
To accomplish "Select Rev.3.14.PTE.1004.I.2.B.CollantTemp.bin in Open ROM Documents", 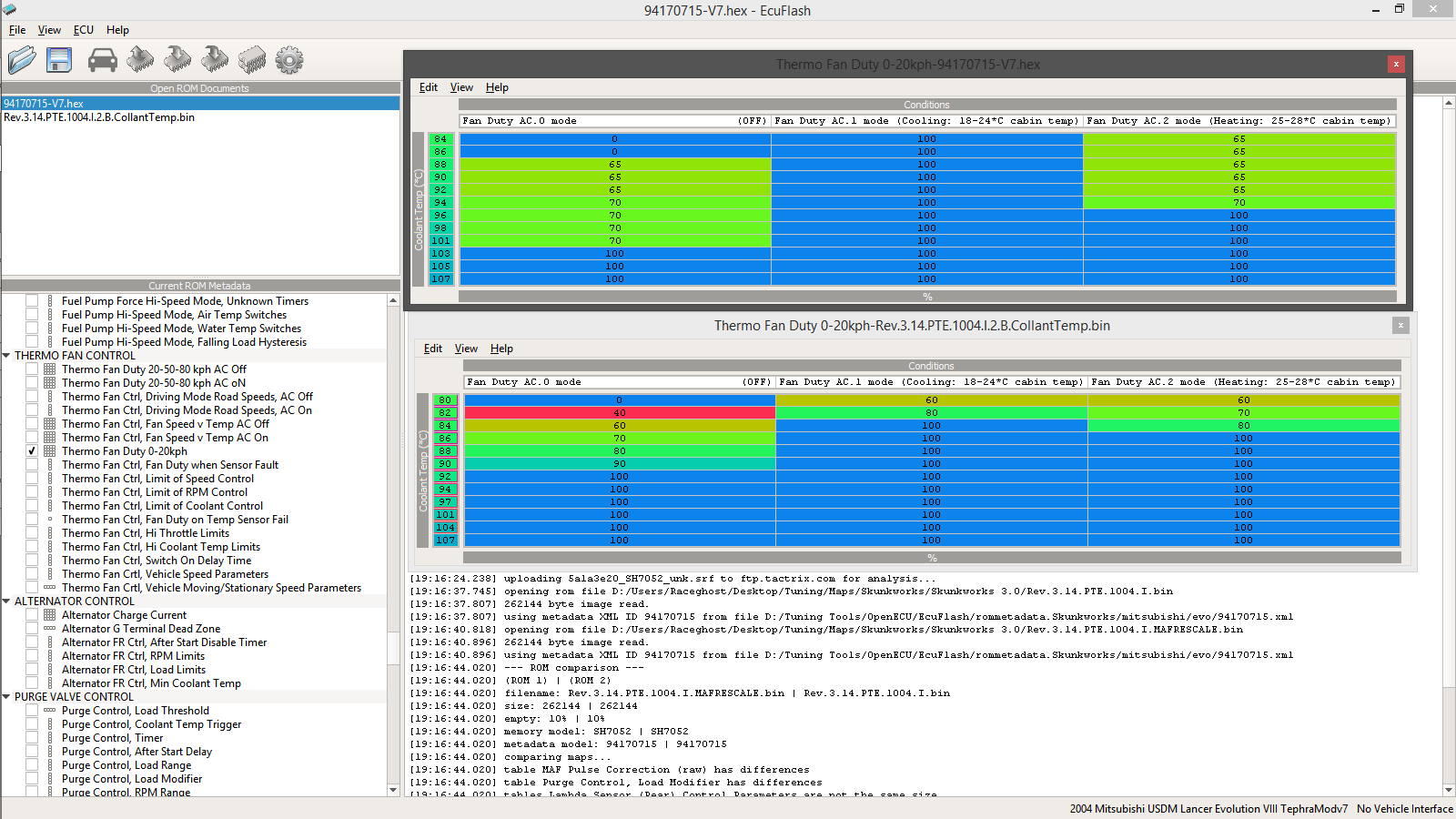I will click(x=99, y=117).
